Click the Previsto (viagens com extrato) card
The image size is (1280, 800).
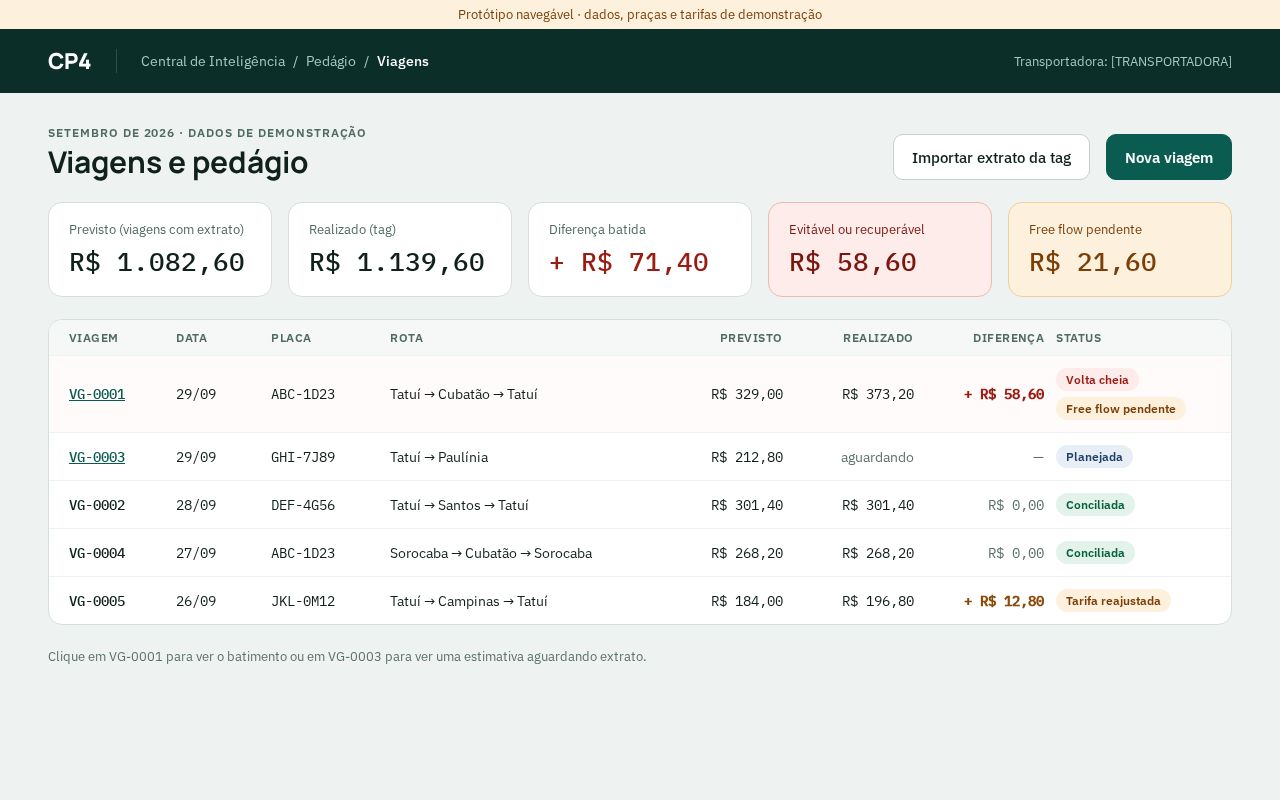(x=160, y=250)
